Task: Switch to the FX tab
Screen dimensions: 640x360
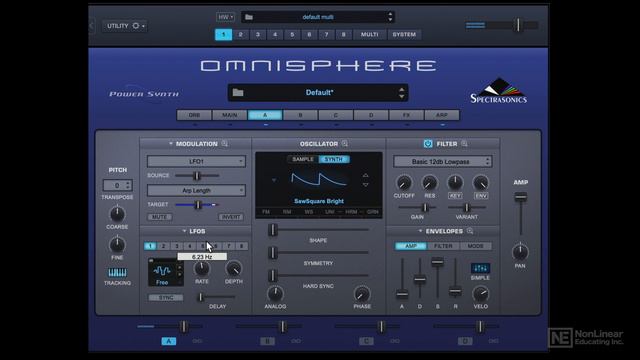Action: pyautogui.click(x=406, y=115)
